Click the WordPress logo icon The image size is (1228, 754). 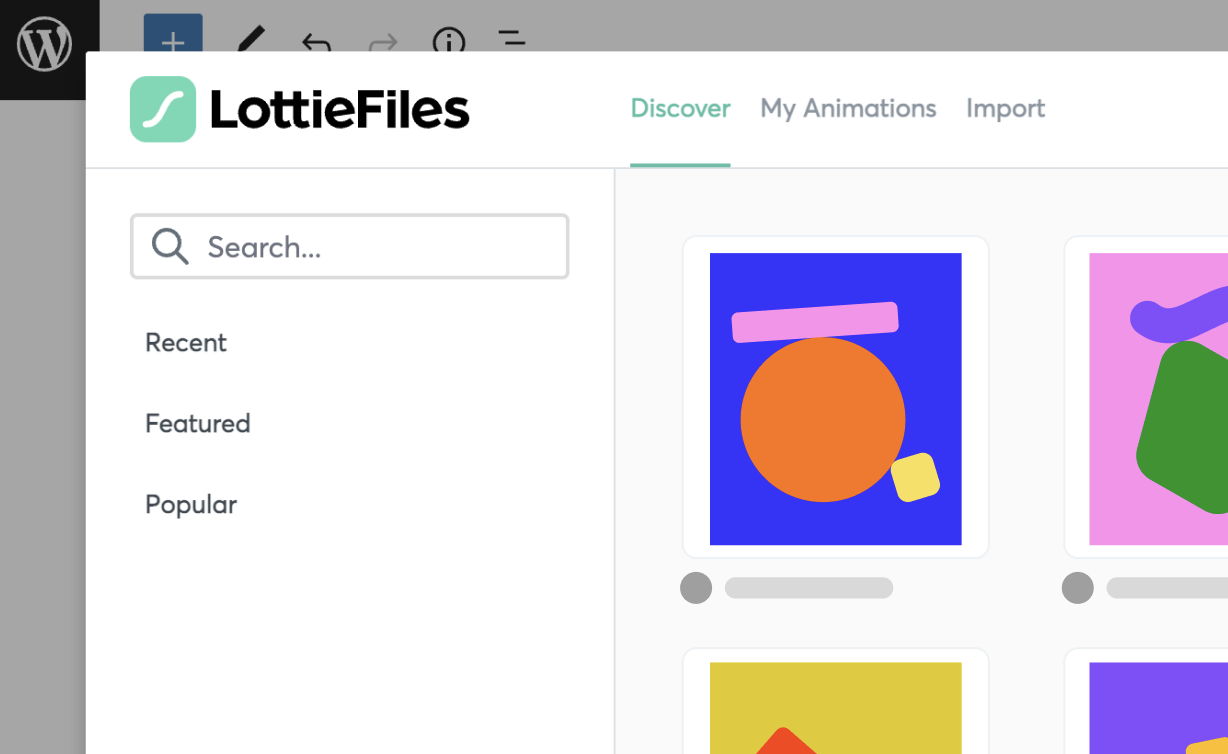[45, 46]
